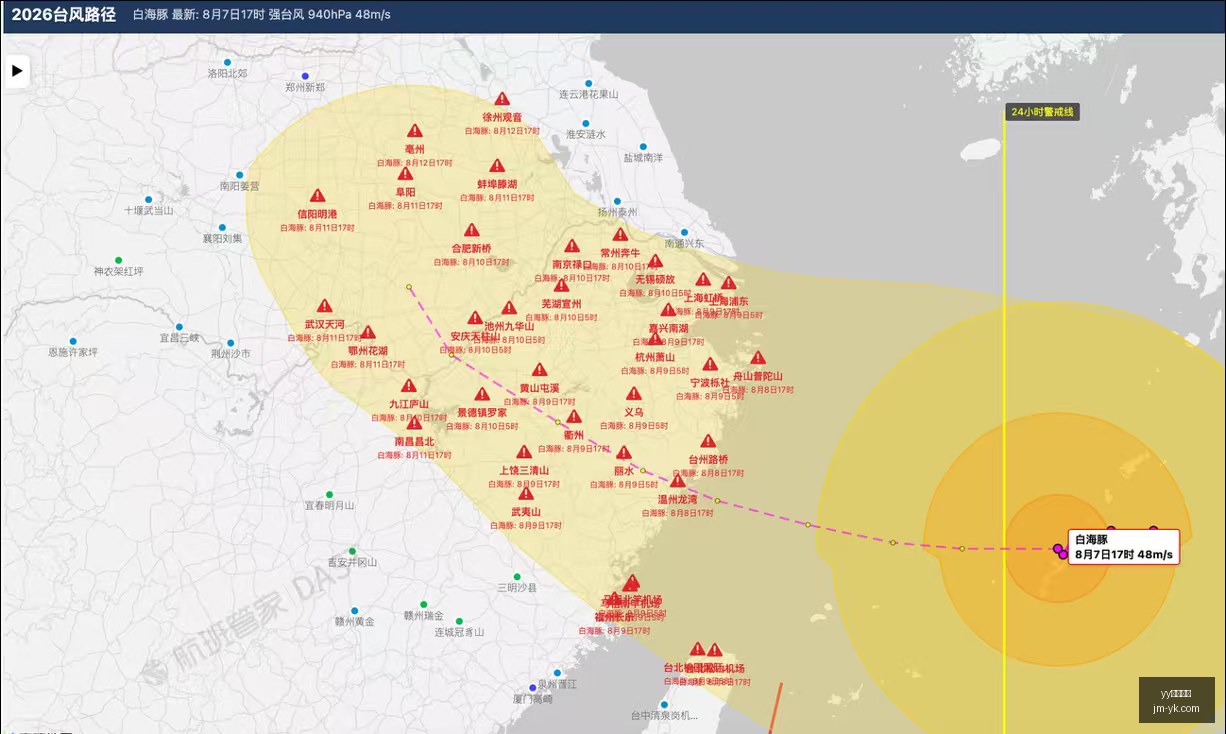Click the 襄阳刘集 airport label
The height and width of the screenshot is (734, 1226).
click(x=222, y=239)
